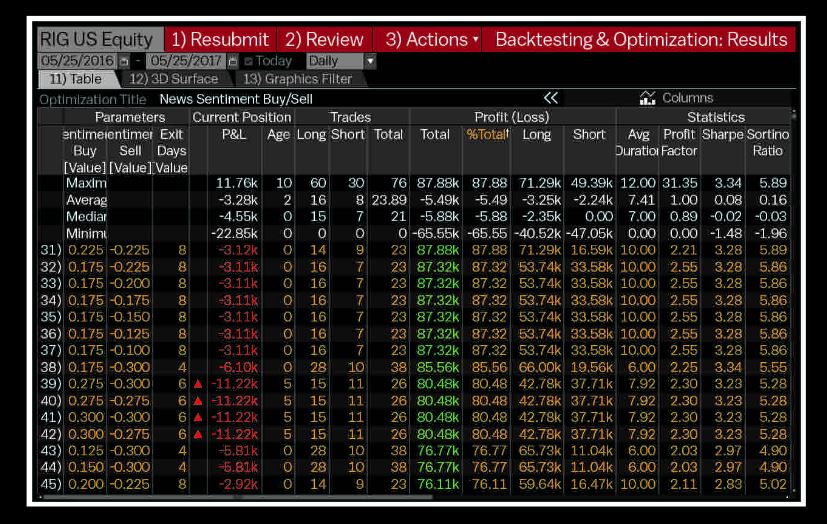Expand the Actions dropdown menu
This screenshot has width=827, height=524.
(x=474, y=40)
